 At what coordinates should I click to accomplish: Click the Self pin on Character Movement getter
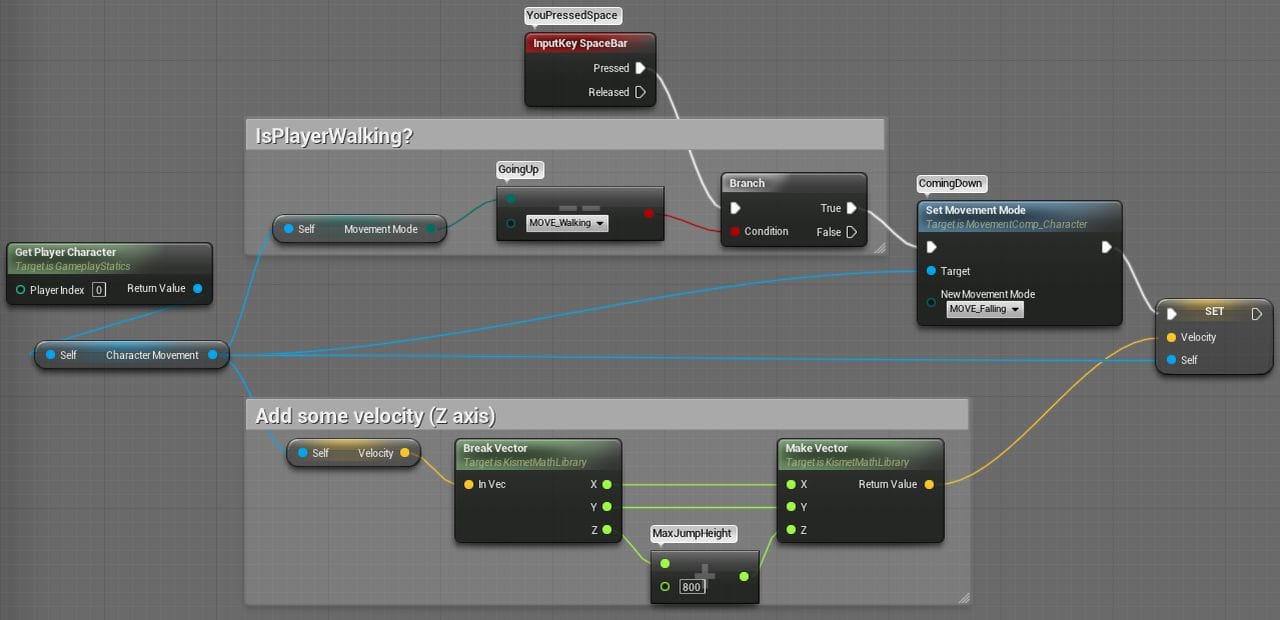coord(50,355)
